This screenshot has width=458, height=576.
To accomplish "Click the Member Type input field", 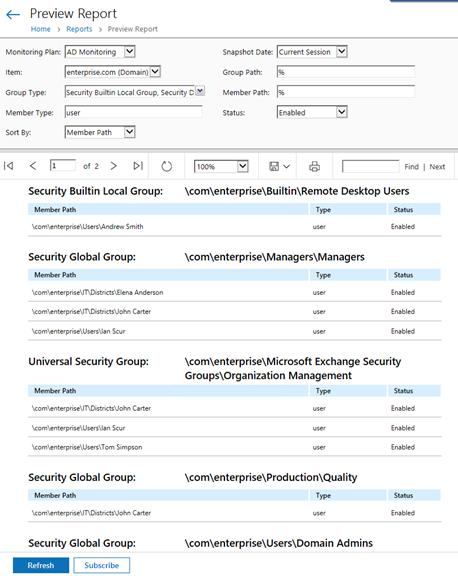I will coord(134,112).
